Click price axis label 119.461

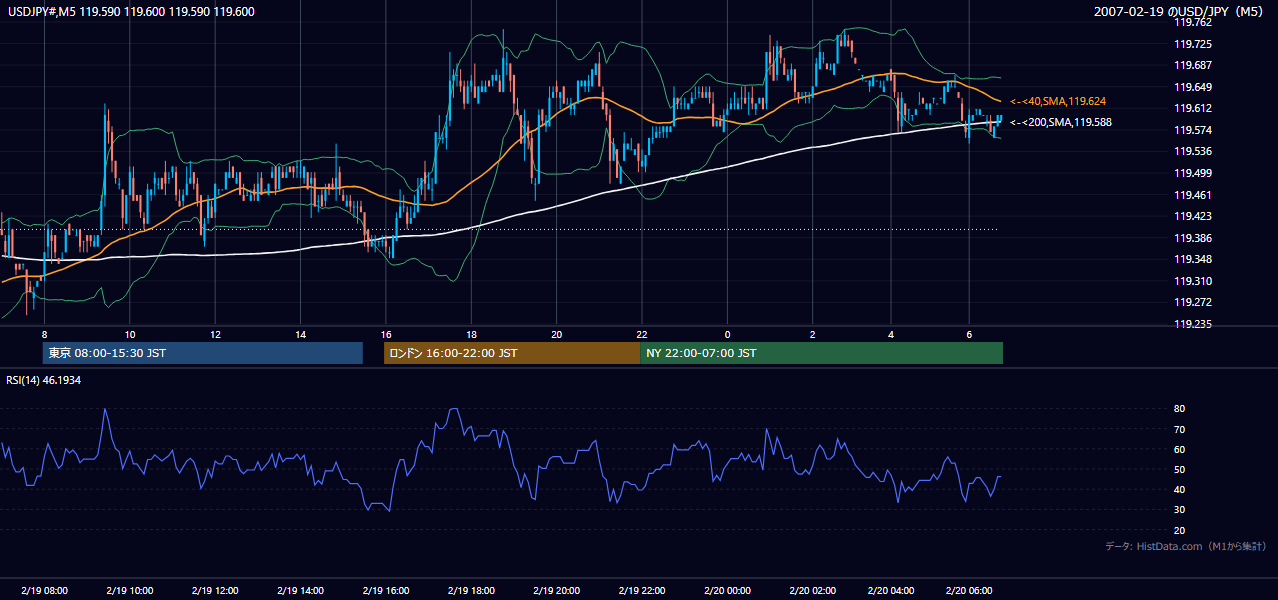click(x=1193, y=195)
